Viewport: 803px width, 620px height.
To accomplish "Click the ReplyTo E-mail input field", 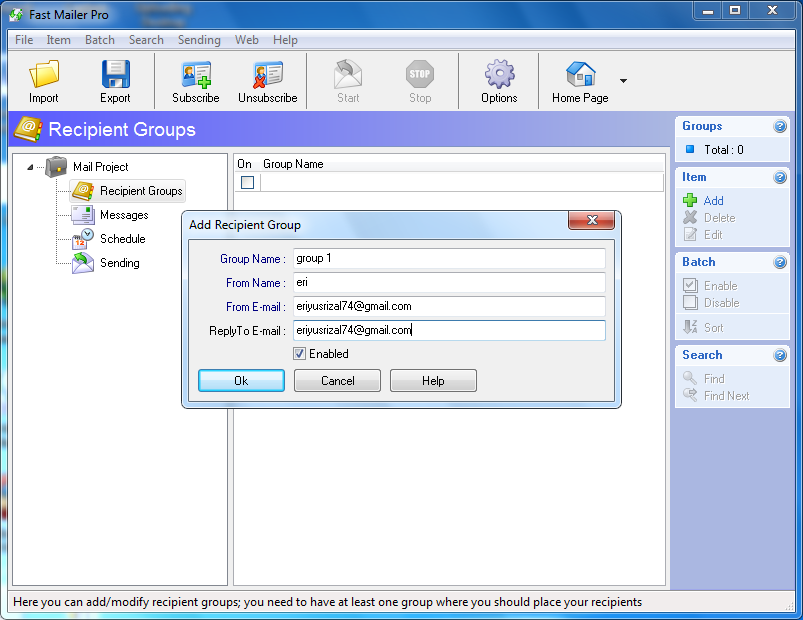I will (449, 330).
